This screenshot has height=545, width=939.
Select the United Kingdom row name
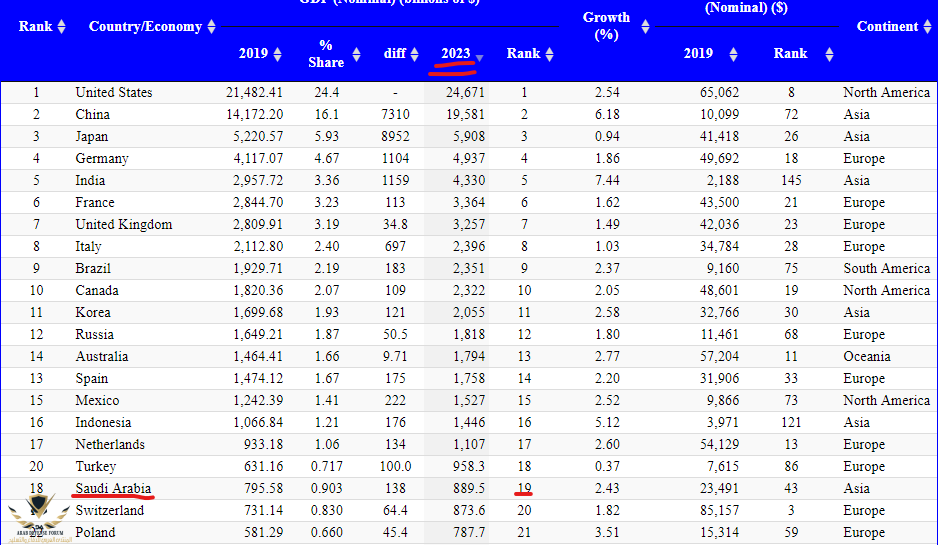click(x=124, y=224)
